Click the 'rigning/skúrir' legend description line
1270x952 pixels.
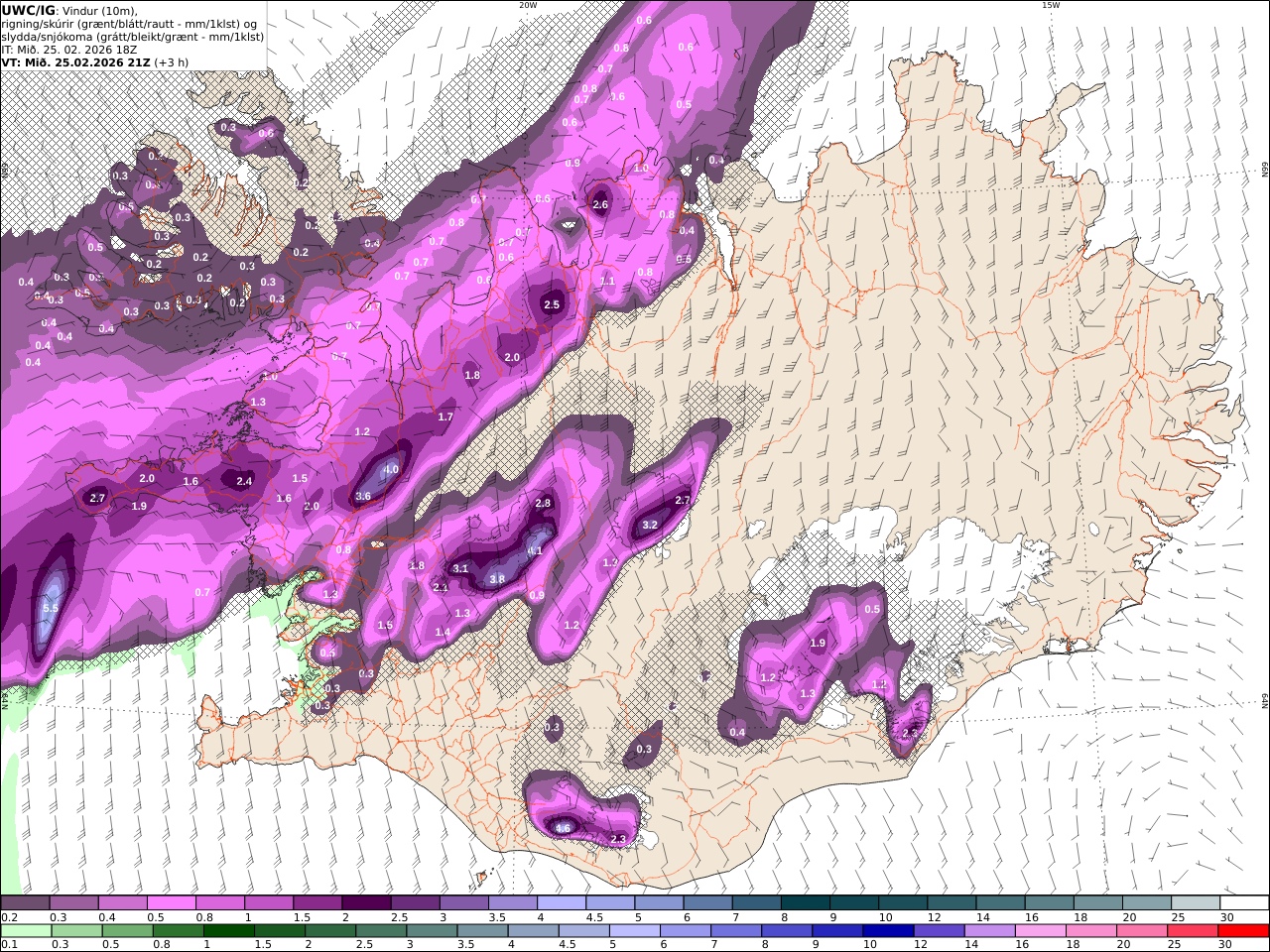point(129,24)
